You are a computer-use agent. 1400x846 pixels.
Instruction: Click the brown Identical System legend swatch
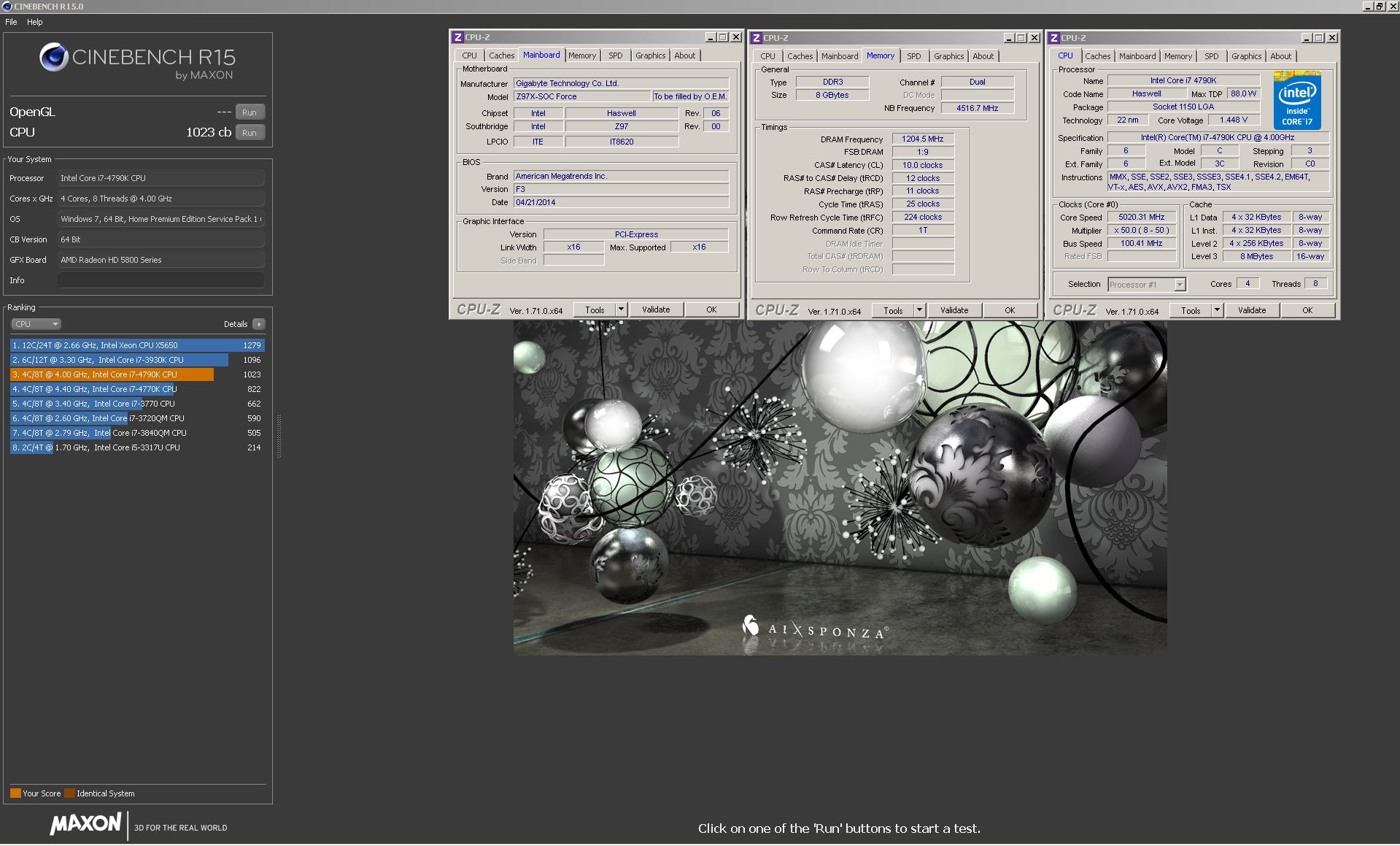[69, 793]
